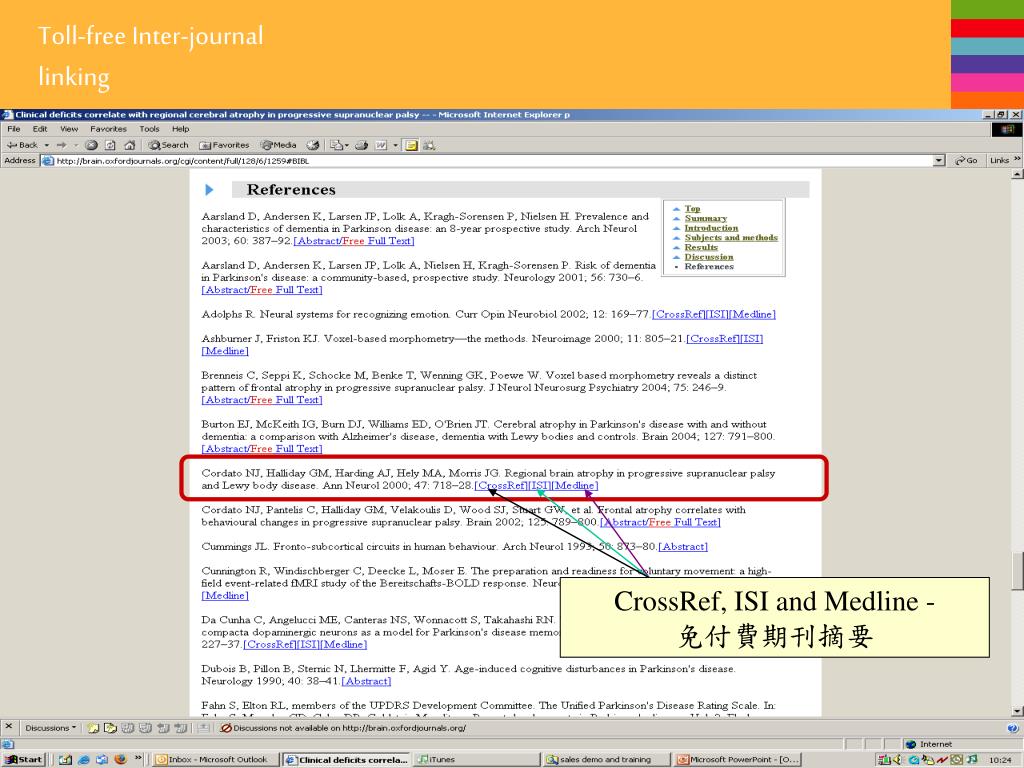Open the Edit menu

click(x=40, y=129)
